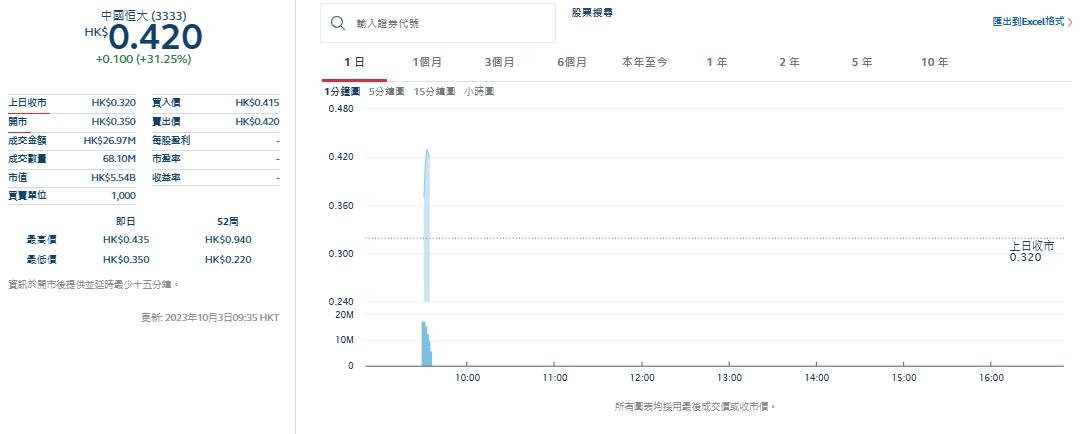Click the 52周 column header
The height and width of the screenshot is (434, 1080).
pyautogui.click(x=228, y=221)
